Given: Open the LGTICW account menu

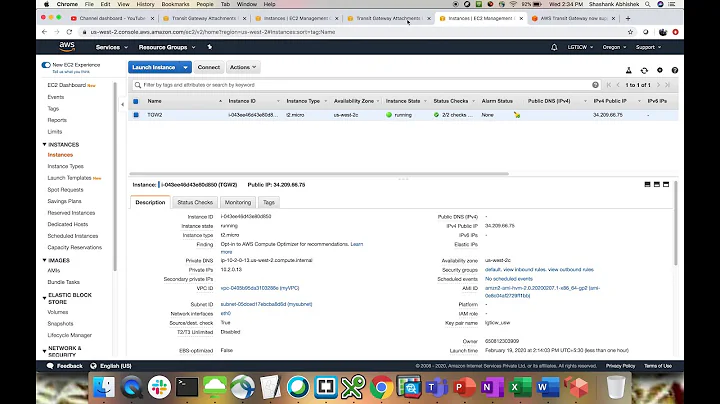Looking at the screenshot, I should tap(580, 47).
